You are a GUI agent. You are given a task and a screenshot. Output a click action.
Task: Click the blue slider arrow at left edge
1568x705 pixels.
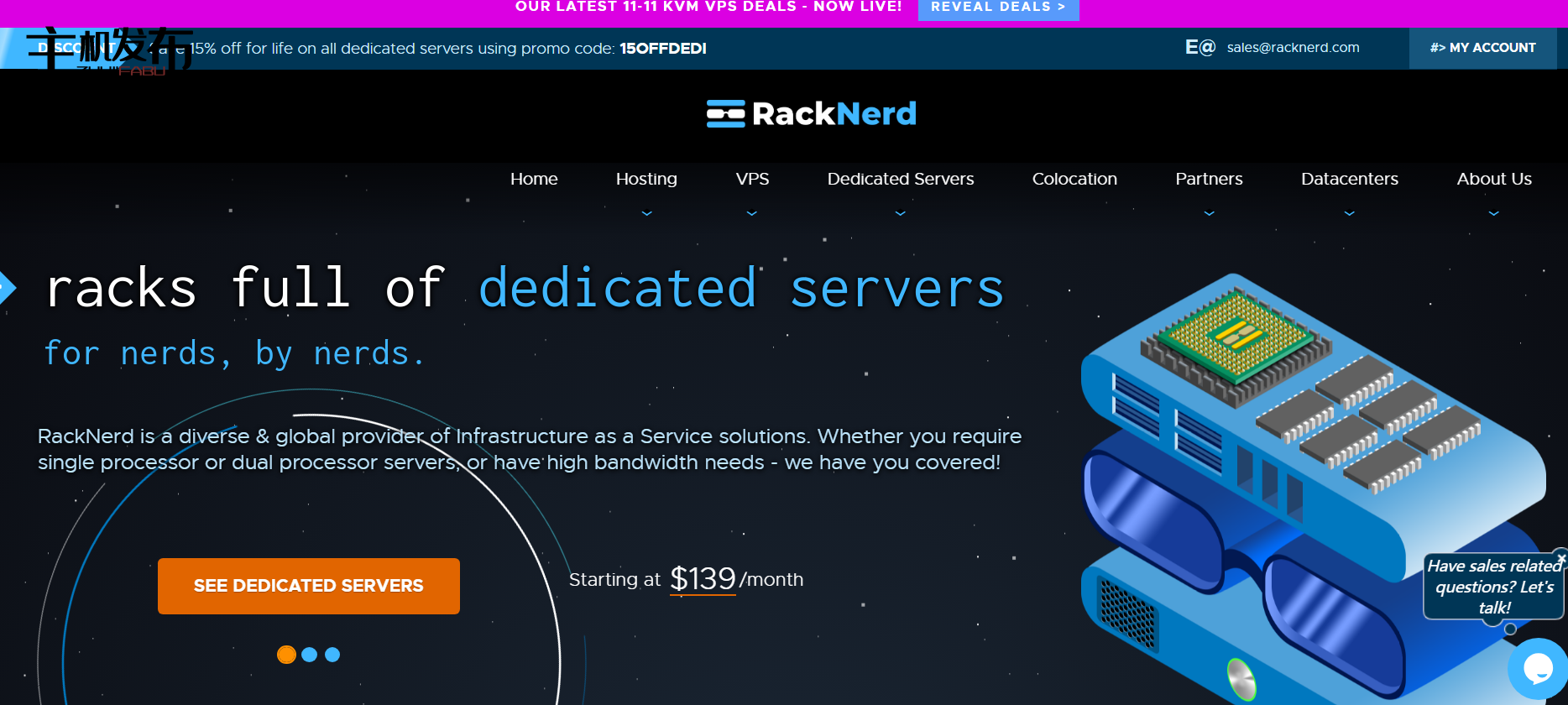pyautogui.click(x=7, y=287)
